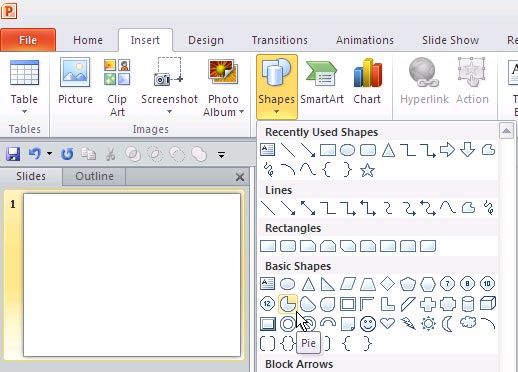Select the Slides pane tab
Image resolution: width=518 pixels, height=372 pixels.
click(31, 176)
